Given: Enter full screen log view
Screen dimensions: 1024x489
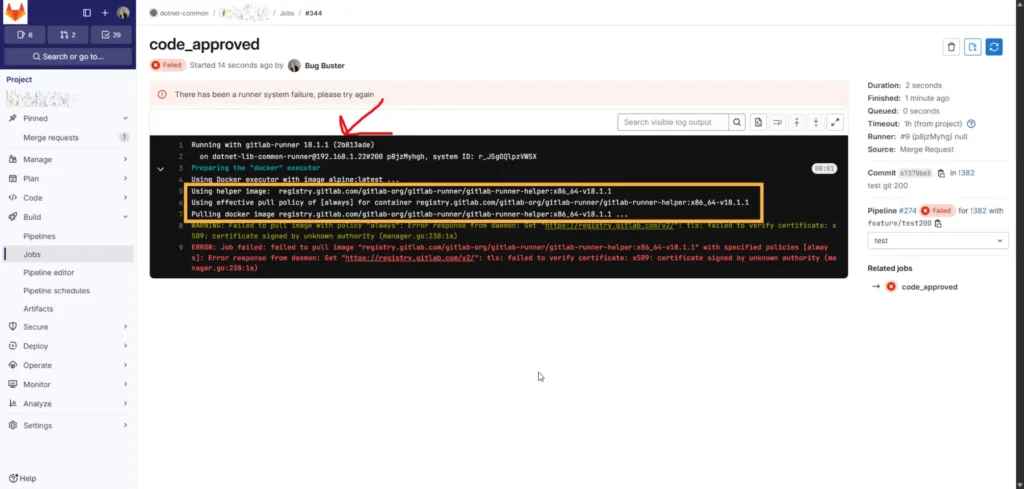Looking at the screenshot, I should click(x=835, y=122).
